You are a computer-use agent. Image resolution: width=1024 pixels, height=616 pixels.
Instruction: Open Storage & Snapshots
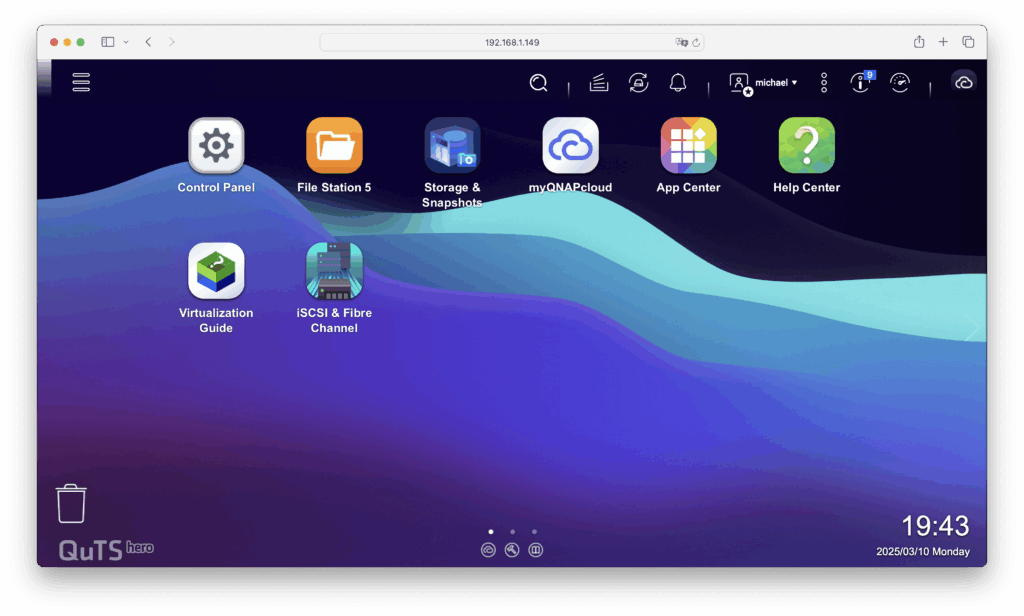tap(452, 146)
